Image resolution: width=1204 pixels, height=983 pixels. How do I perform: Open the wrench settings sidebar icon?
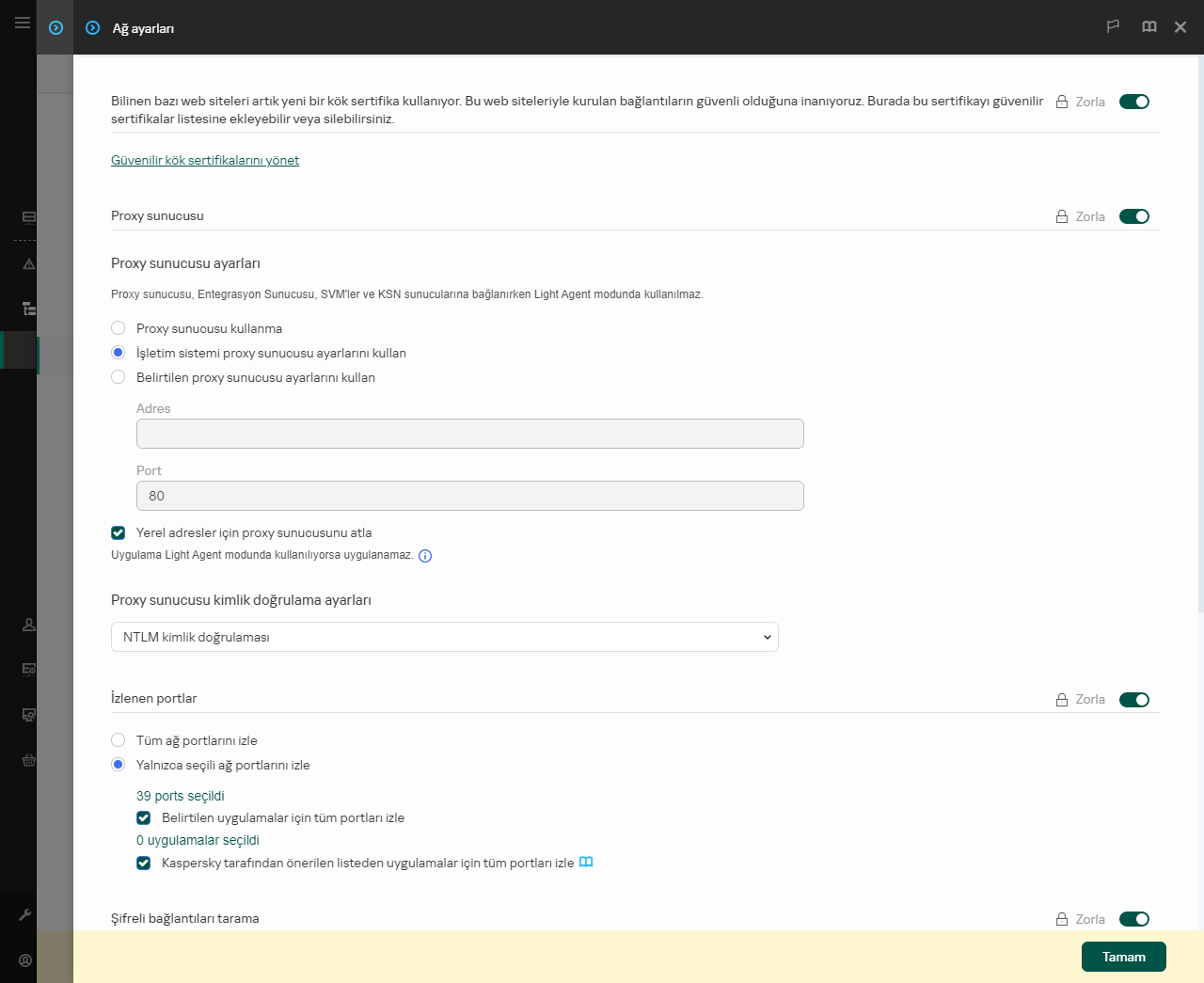coord(25,914)
